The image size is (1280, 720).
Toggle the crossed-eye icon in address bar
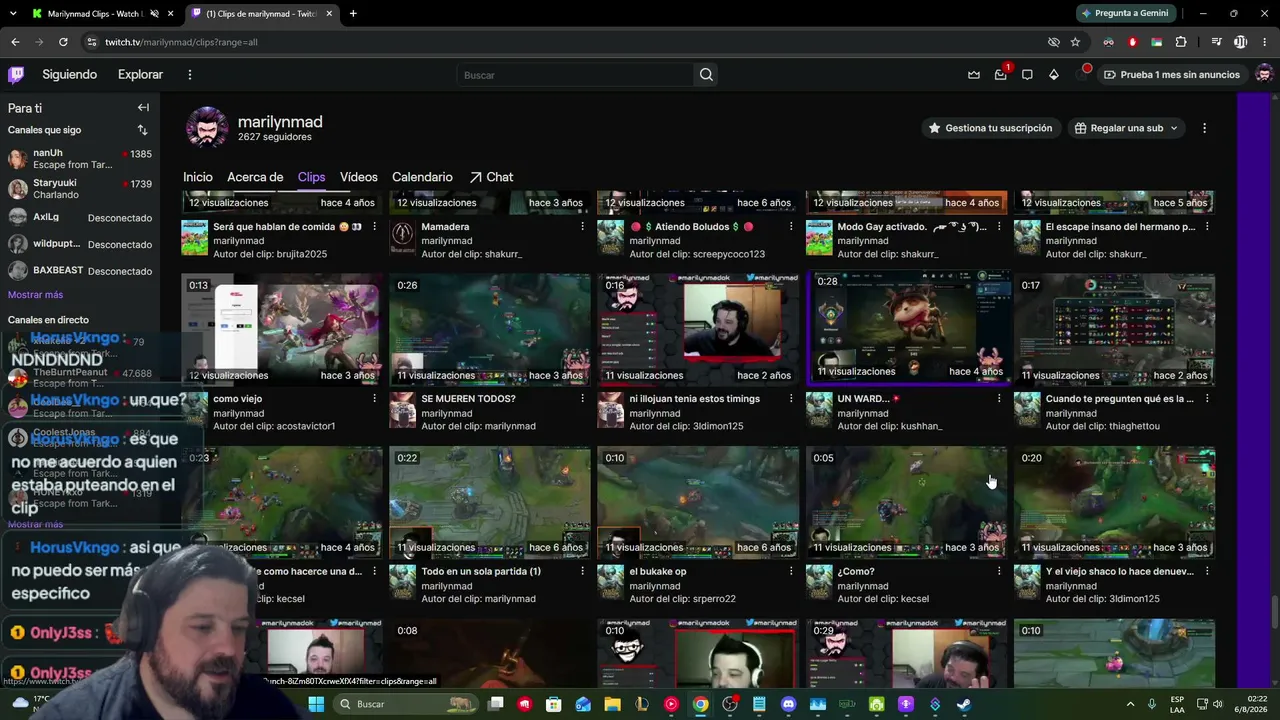(x=1053, y=42)
